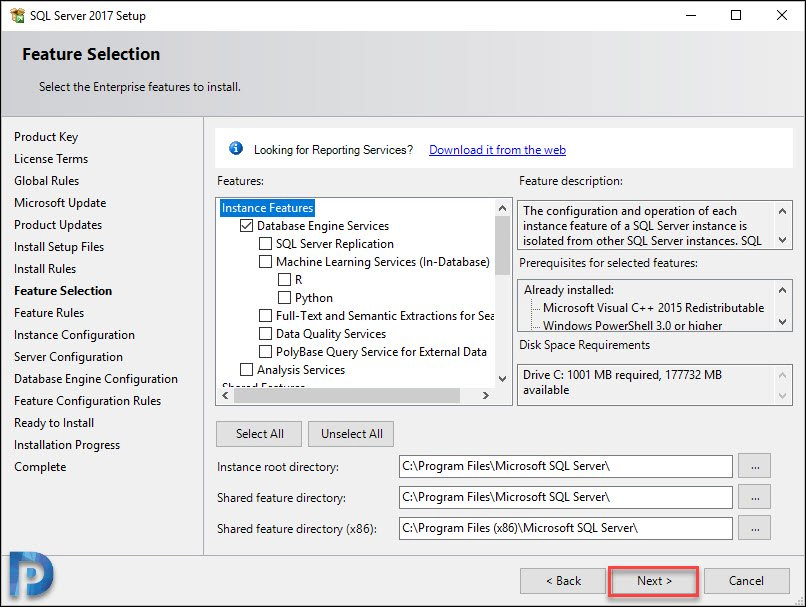
Task: Check the Python feature checkbox
Action: coord(284,298)
